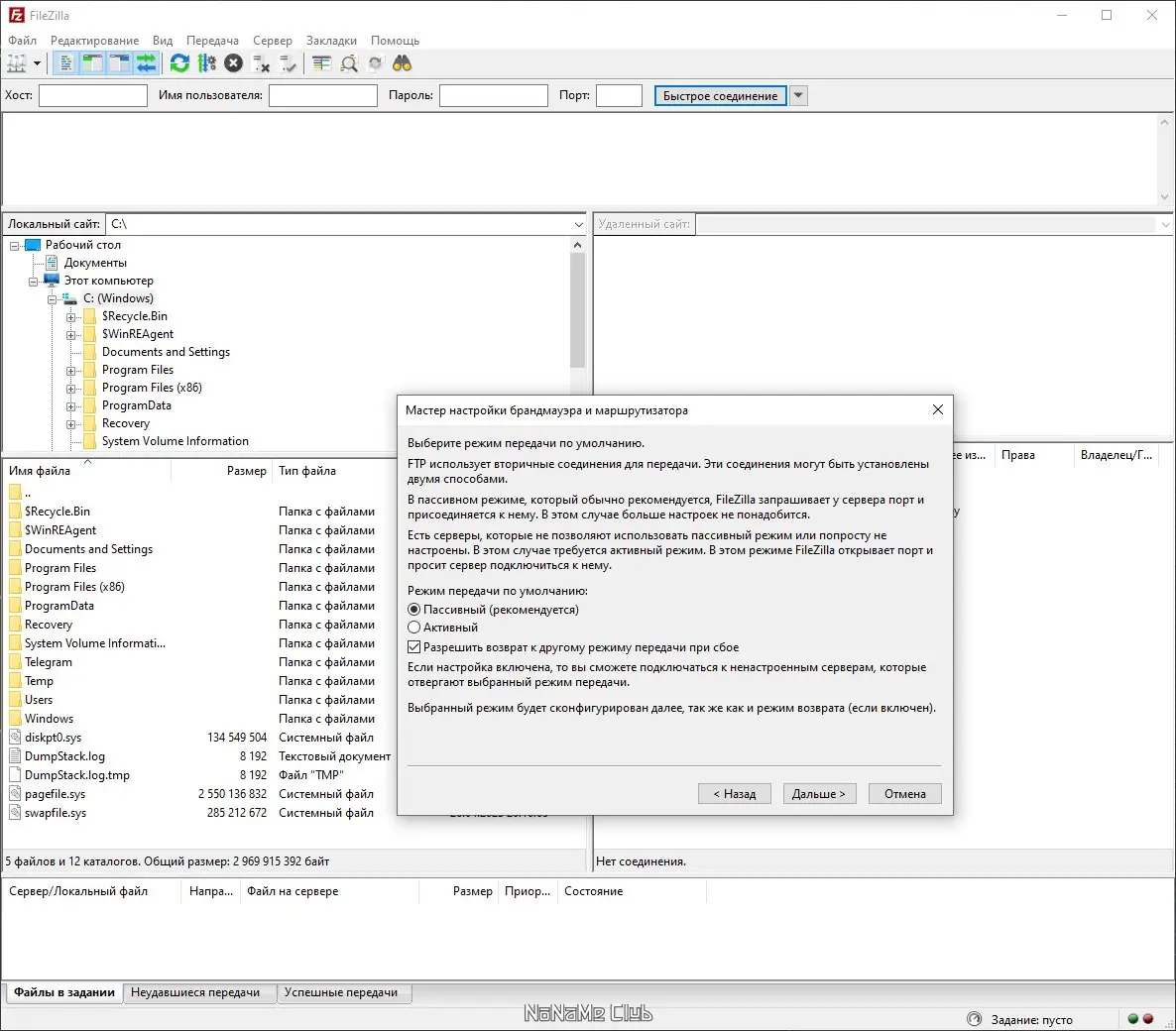Open the Помощь menu
This screenshot has height=1031, width=1176.
(x=396, y=41)
